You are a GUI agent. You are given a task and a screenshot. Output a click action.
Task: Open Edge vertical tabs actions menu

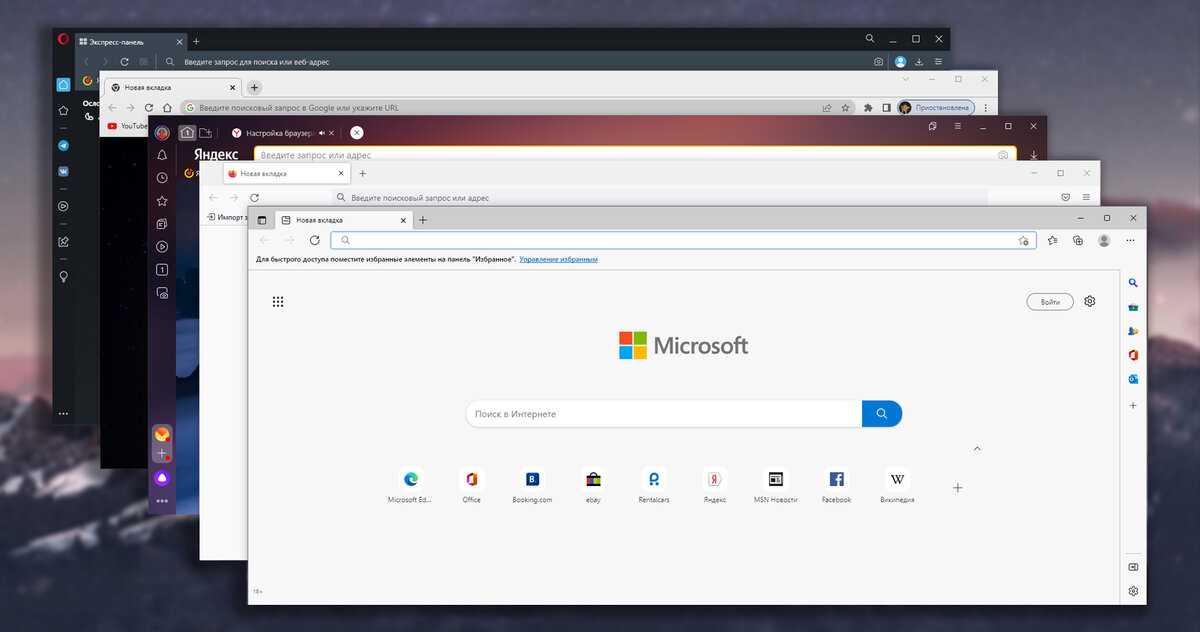point(262,219)
